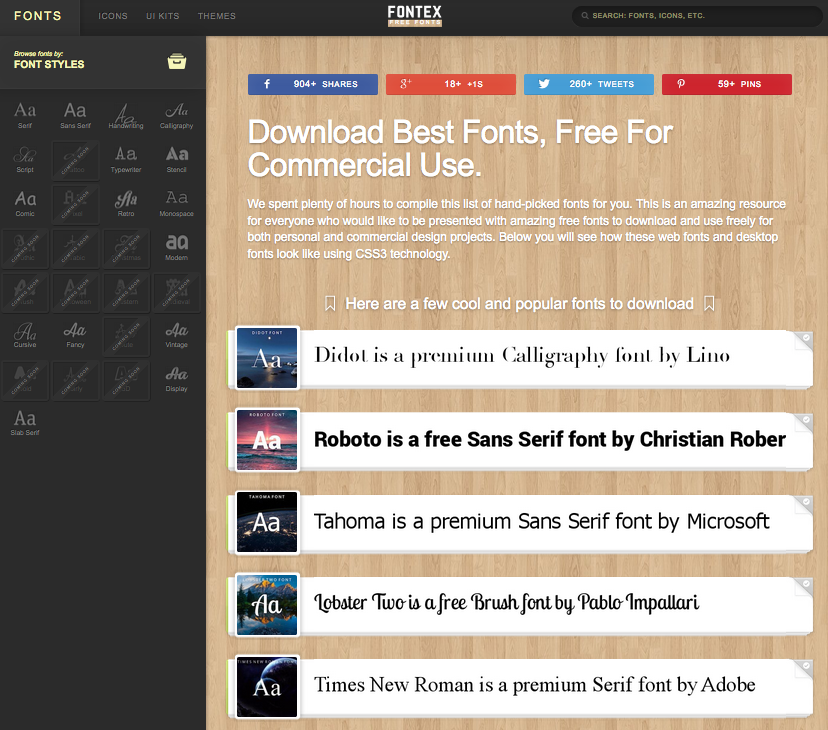
Task: Browse the Sans Serif font style
Action: pyautogui.click(x=75, y=116)
